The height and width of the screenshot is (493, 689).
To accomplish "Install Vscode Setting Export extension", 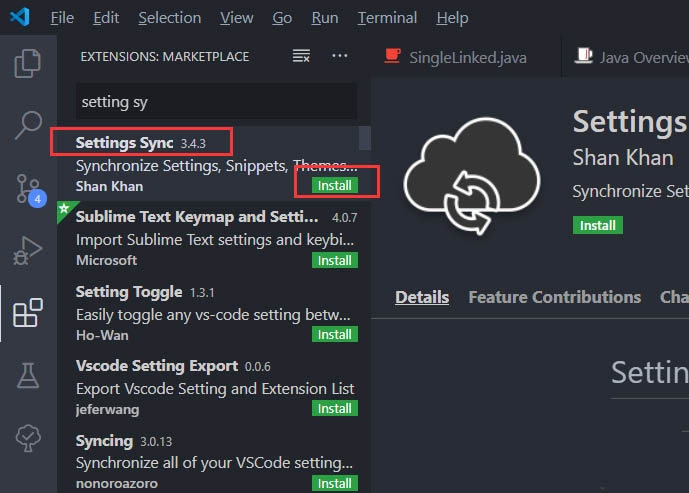I will (335, 408).
